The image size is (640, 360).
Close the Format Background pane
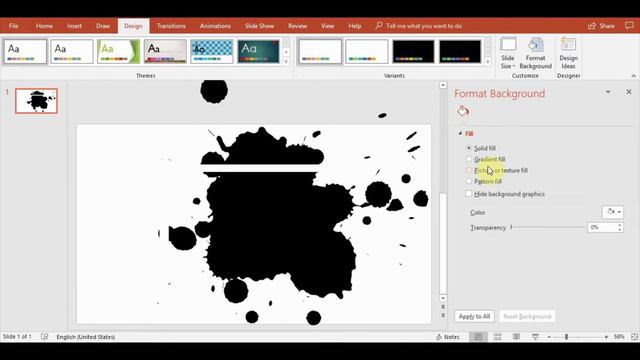629,92
